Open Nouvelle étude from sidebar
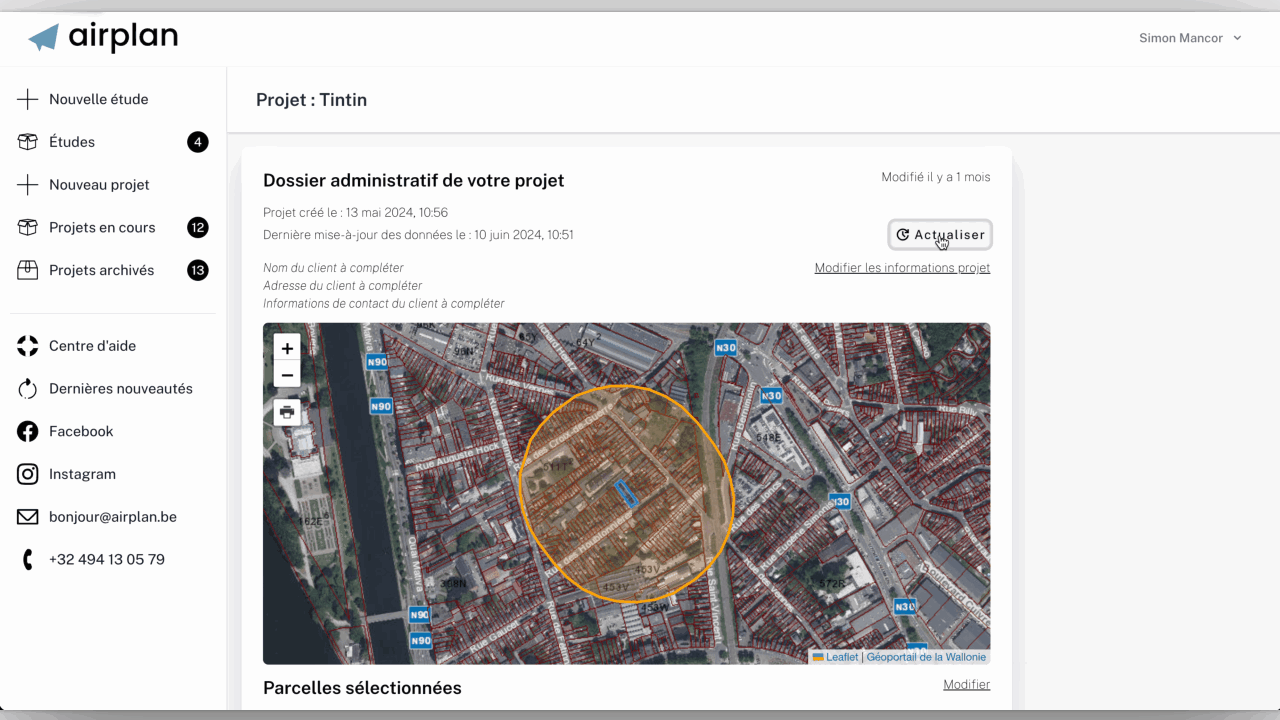This screenshot has width=1280, height=720. [x=99, y=99]
